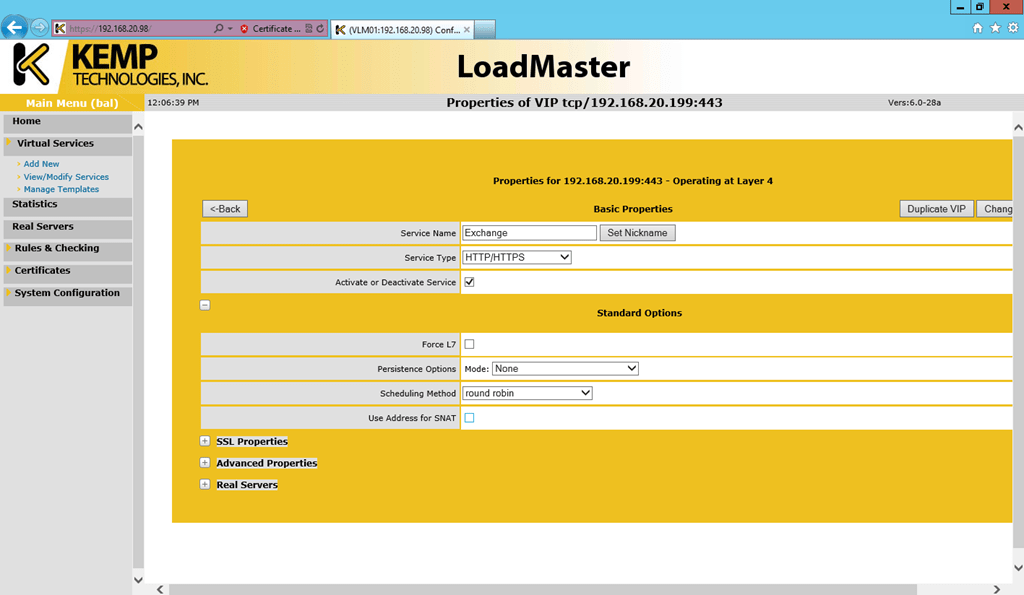Image resolution: width=1024 pixels, height=595 pixels.
Task: Collapse Virtual Services menu section
Action: [67, 144]
